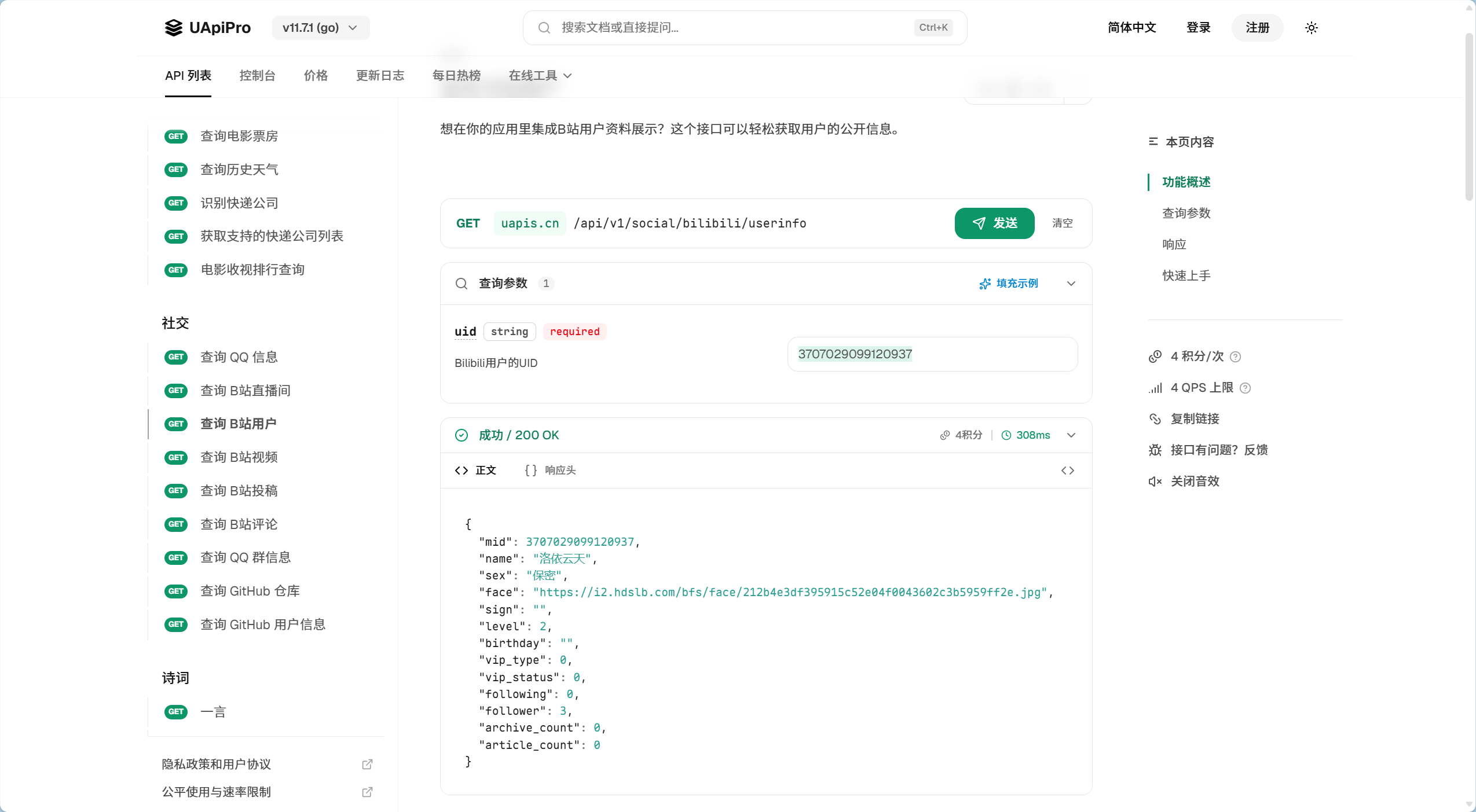Click help icon next to 4 QPS 上限
The image size is (1476, 812).
[x=1245, y=388]
